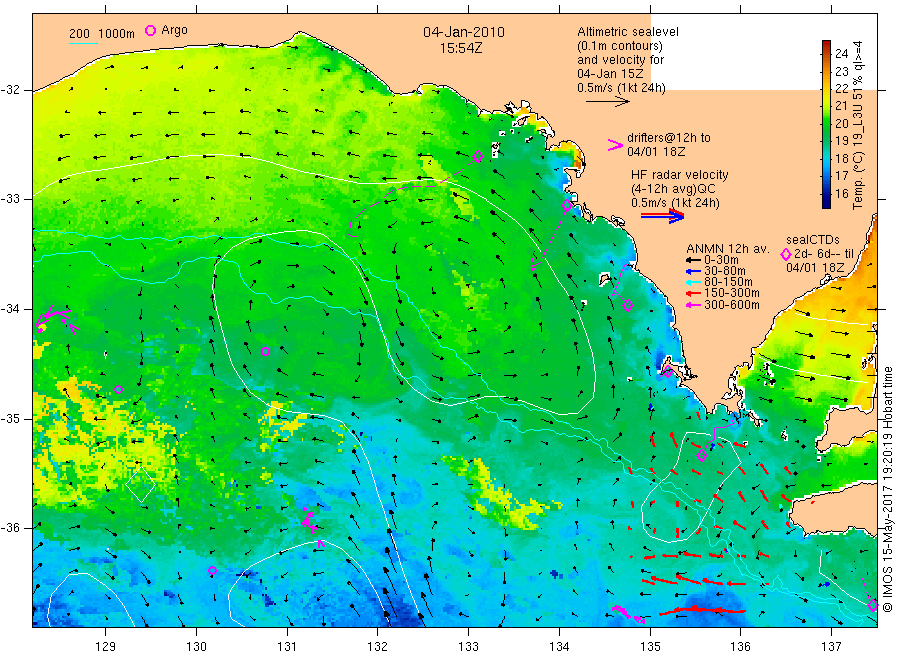The width and height of the screenshot is (900, 660).
Task: Click the magenta sealCTDs diamond legend symbol
Action: [x=786, y=254]
